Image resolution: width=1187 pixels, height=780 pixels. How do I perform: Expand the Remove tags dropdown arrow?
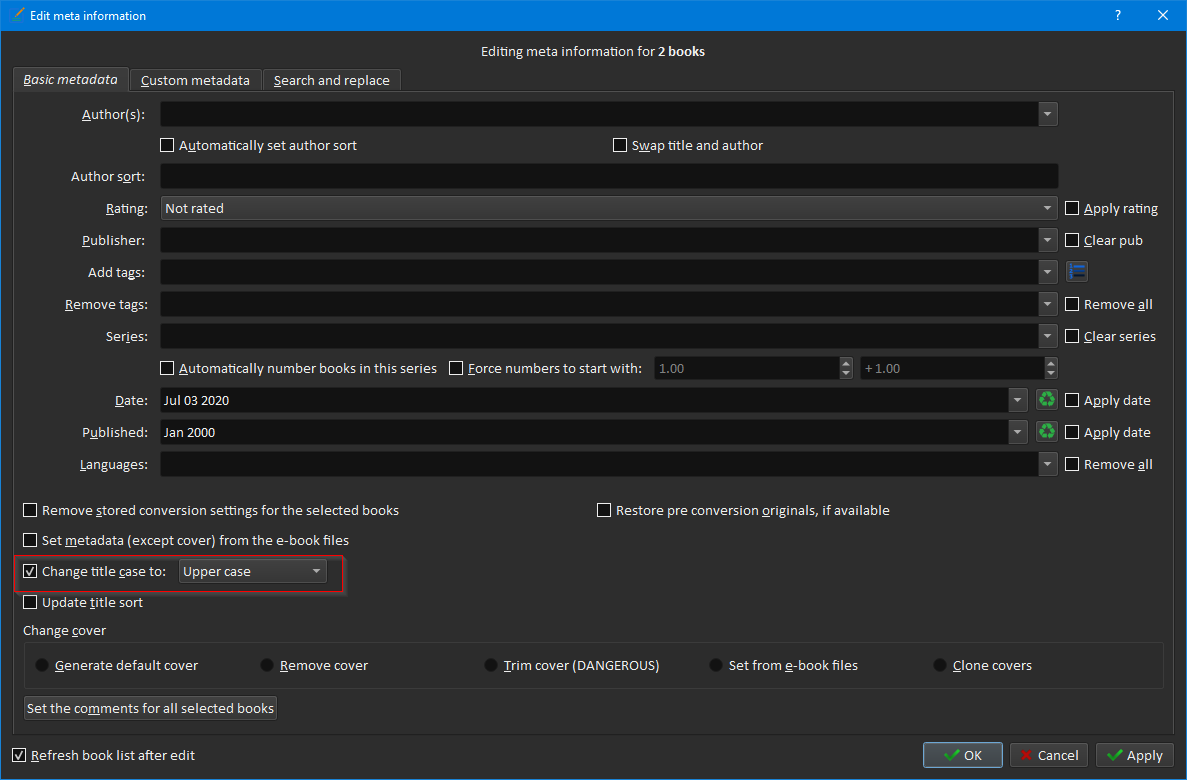pyautogui.click(x=1048, y=304)
